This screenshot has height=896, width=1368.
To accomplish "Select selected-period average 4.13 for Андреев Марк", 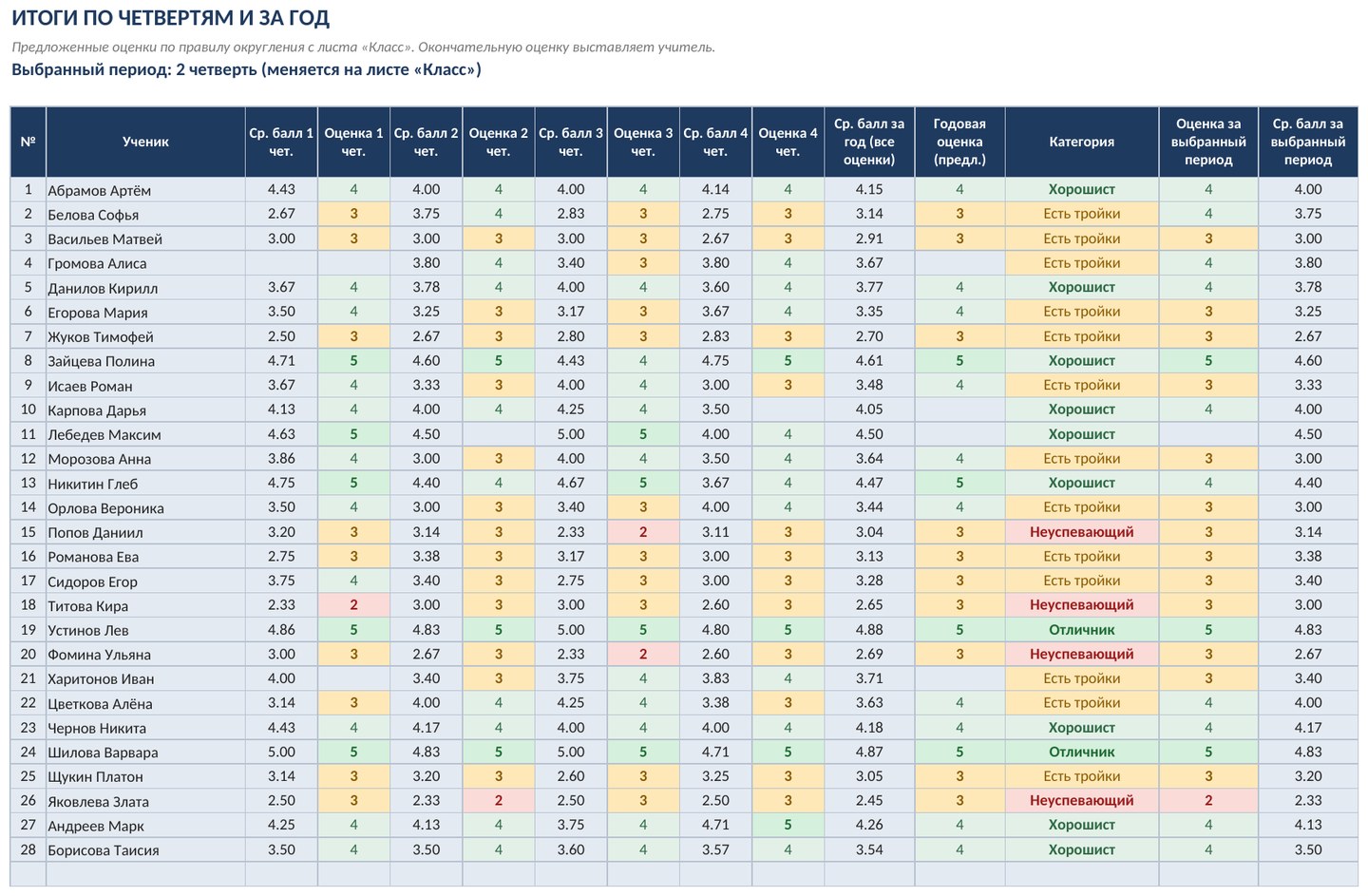I will (x=1308, y=825).
